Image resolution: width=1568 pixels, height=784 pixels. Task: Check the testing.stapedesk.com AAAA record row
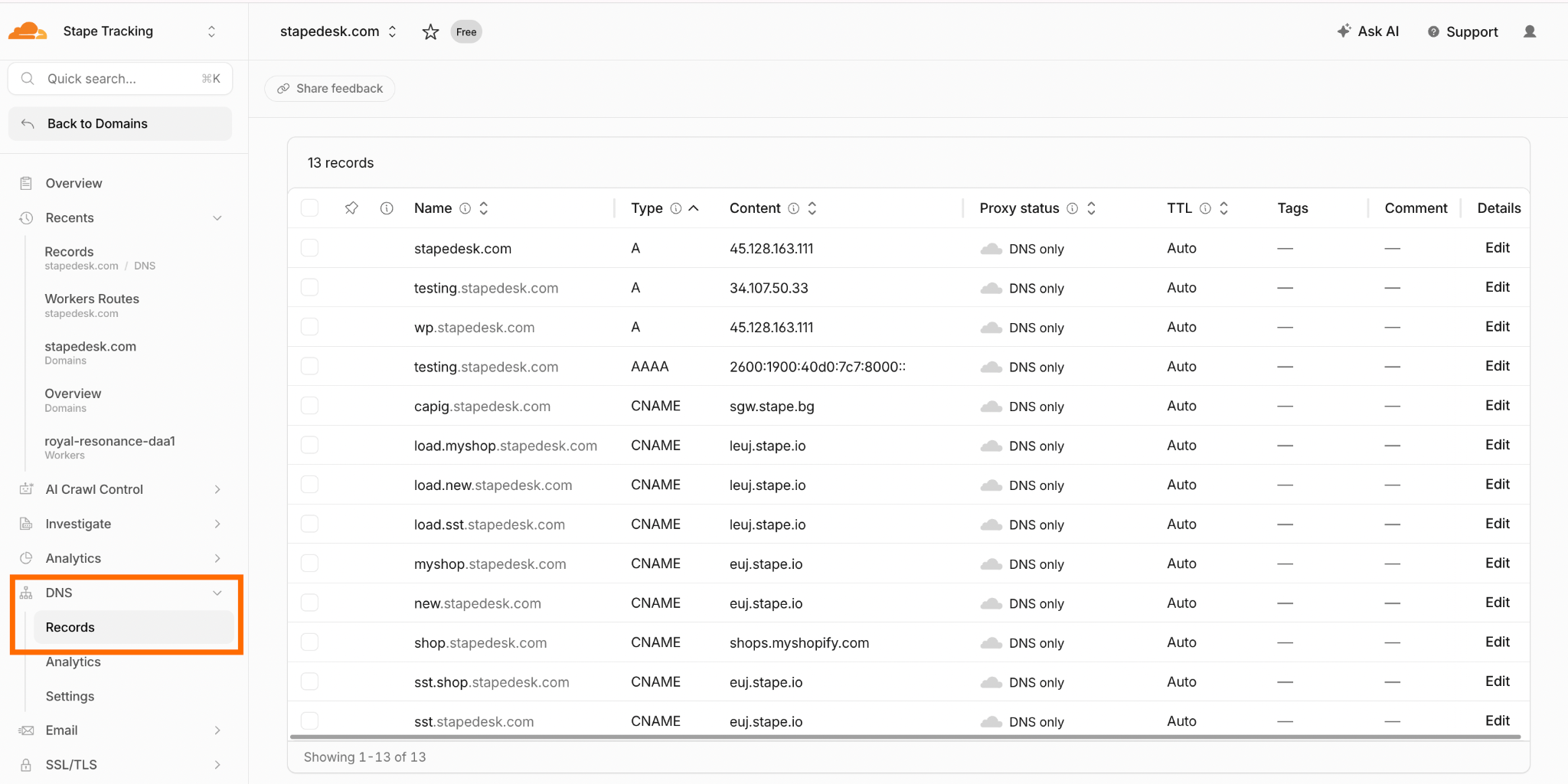click(309, 366)
